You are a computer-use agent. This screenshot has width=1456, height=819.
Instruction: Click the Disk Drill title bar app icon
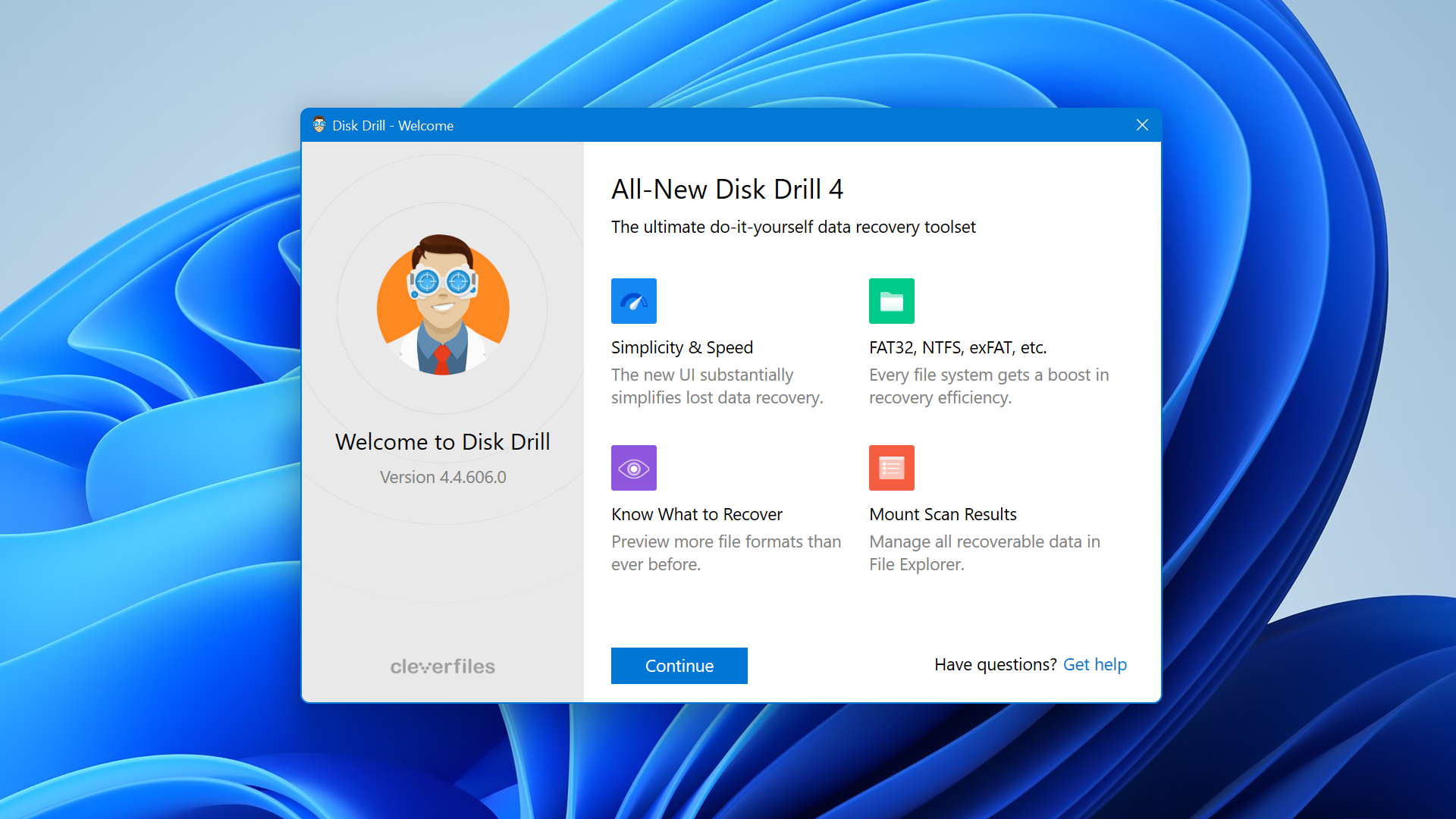click(319, 125)
